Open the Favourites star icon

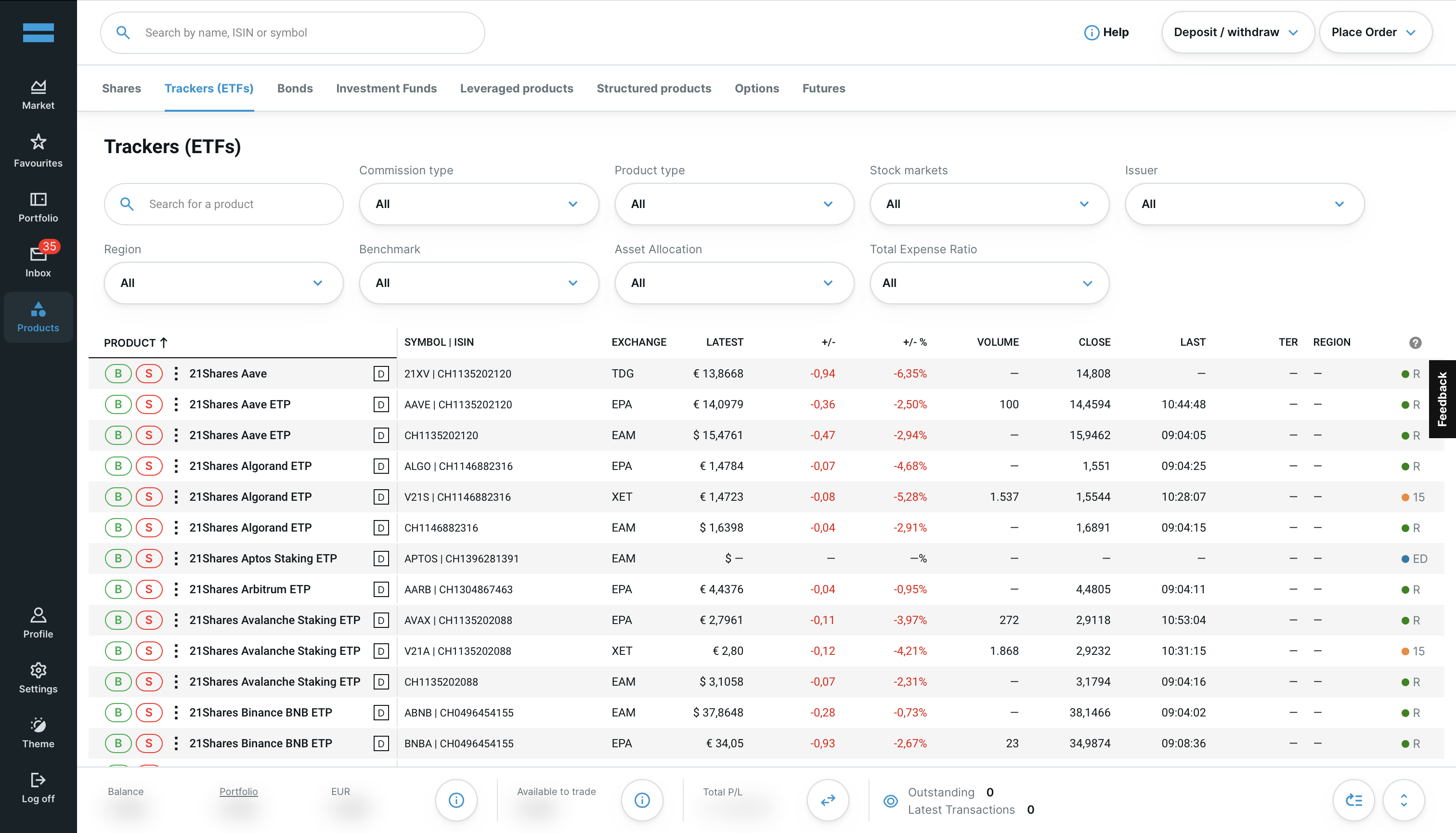(x=38, y=150)
